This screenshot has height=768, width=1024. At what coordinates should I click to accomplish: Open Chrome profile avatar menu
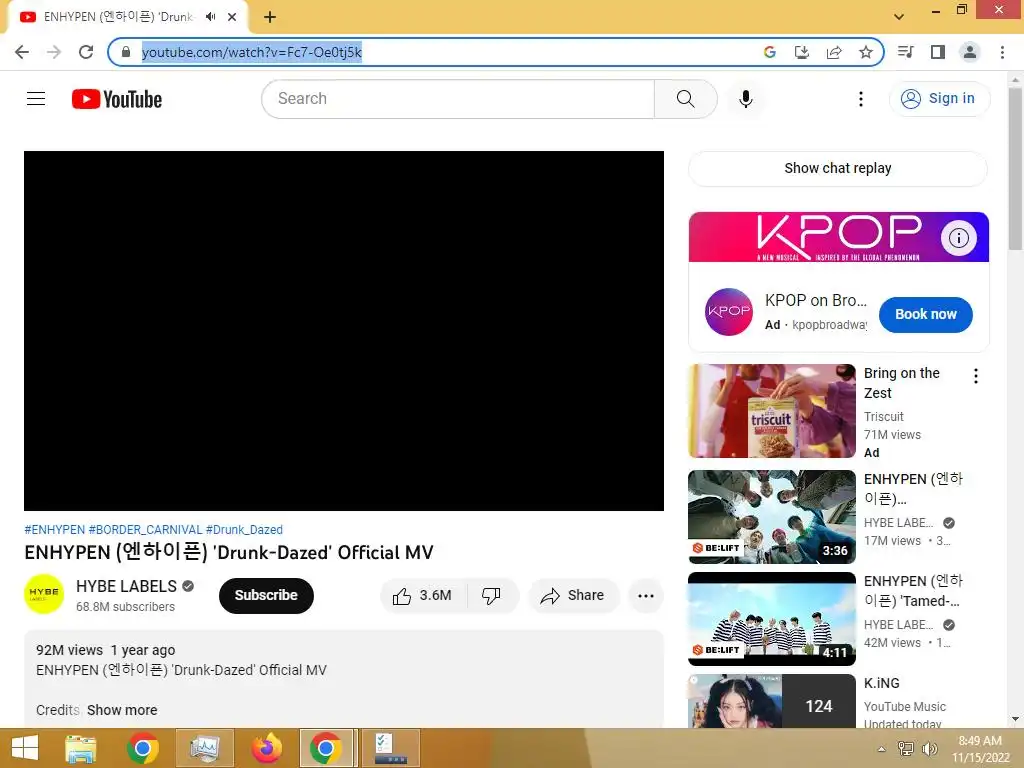pos(970,52)
